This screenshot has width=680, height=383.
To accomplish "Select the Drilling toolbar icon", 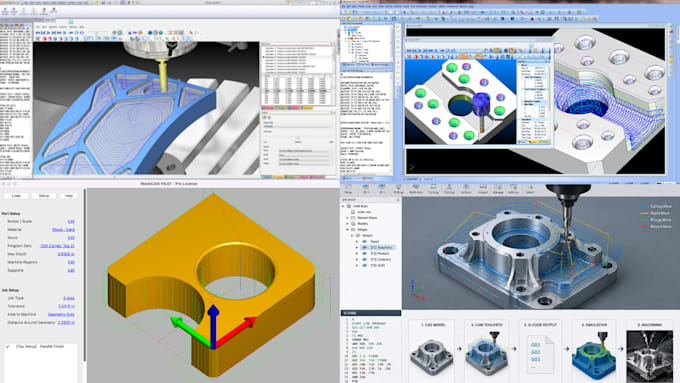I will (398, 189).
